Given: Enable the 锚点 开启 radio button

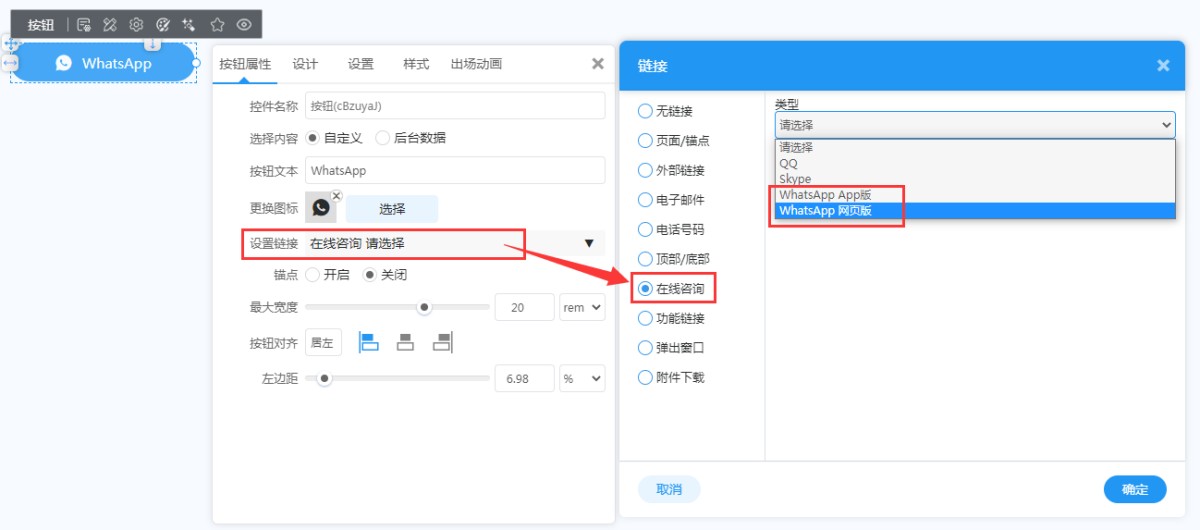Looking at the screenshot, I should click(313, 275).
